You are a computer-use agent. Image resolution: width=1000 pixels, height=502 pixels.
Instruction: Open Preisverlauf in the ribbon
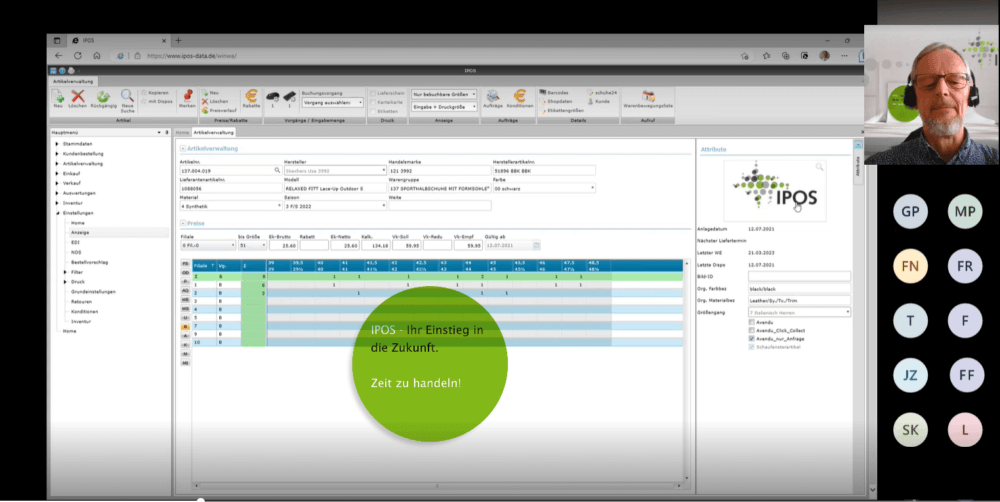(219, 110)
